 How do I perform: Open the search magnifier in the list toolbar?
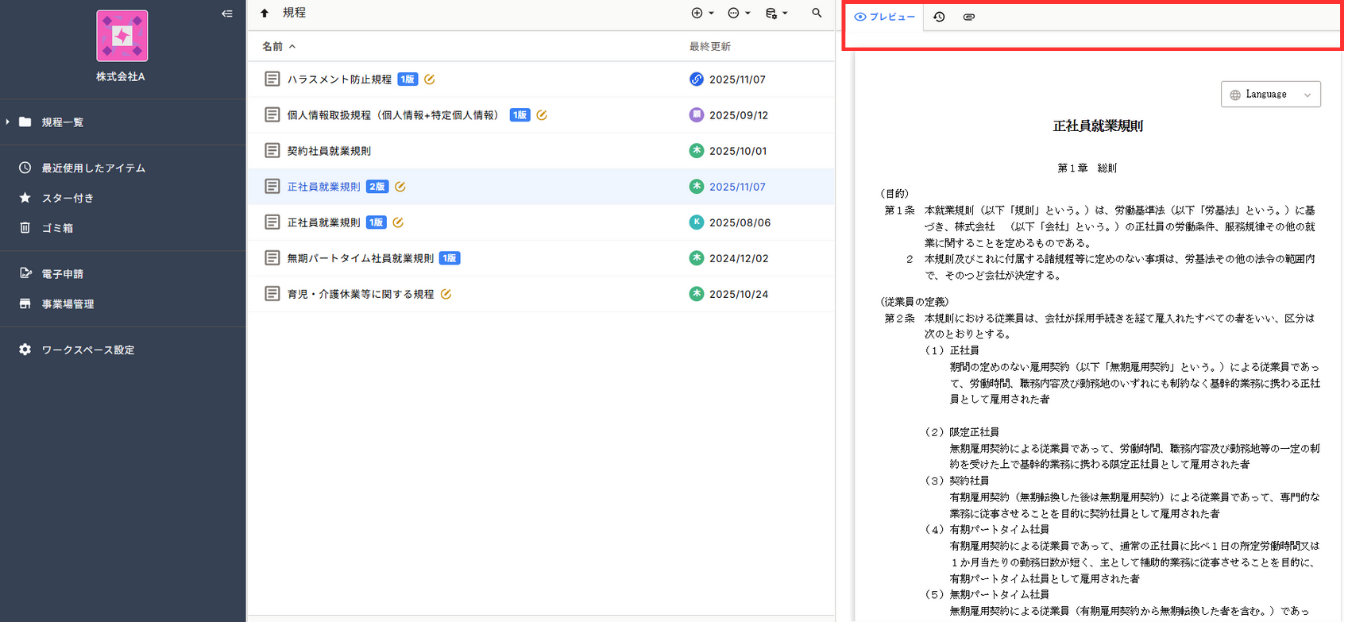tap(817, 13)
